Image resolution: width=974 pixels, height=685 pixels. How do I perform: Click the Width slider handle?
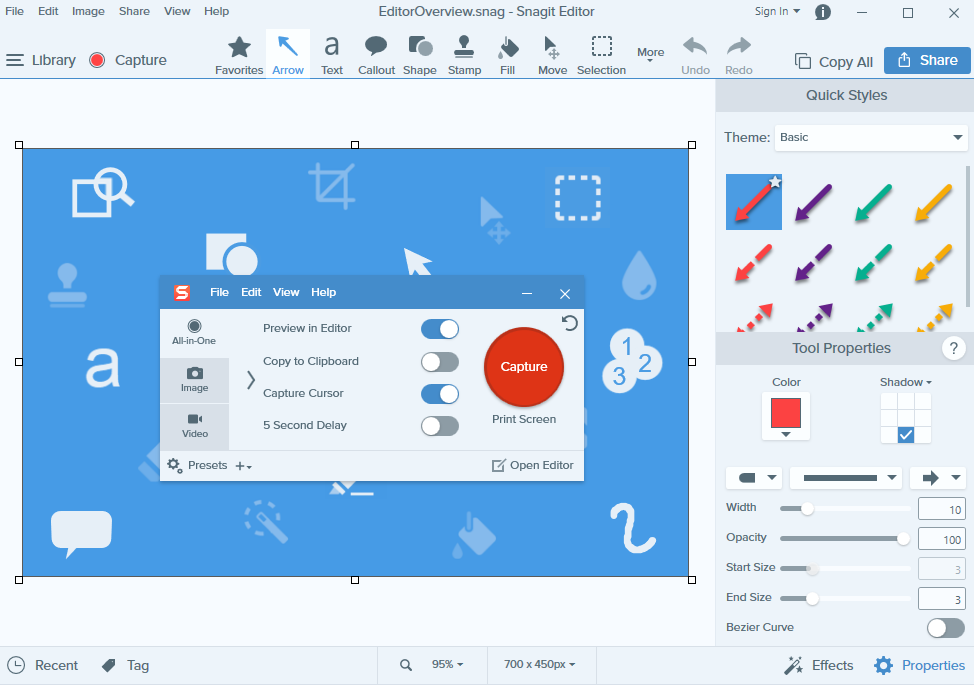tap(807, 509)
